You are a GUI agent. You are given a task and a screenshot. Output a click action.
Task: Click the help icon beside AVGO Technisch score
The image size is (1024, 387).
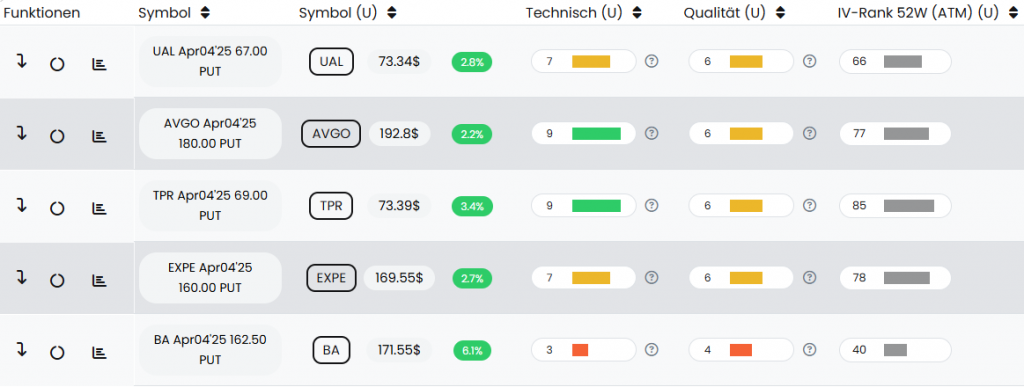tap(651, 133)
